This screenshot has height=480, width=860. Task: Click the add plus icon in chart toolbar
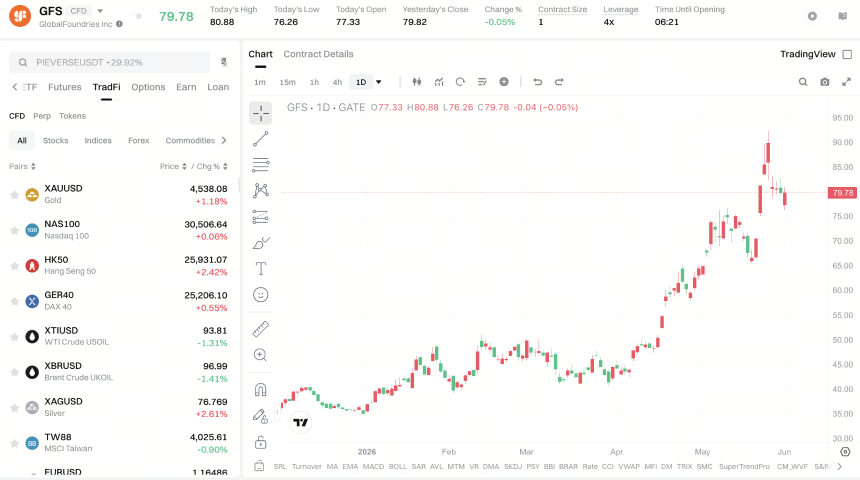click(x=503, y=82)
